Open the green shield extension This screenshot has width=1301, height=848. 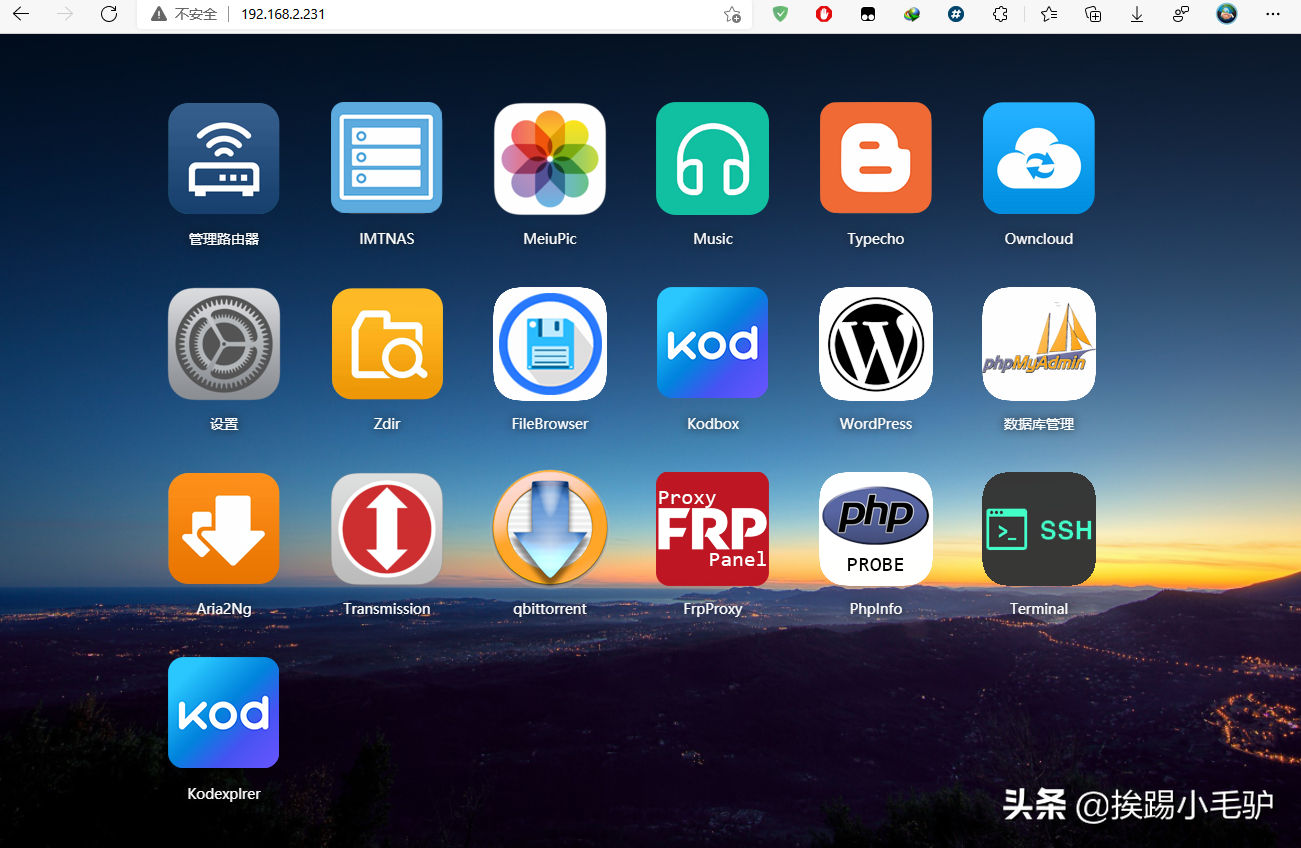(780, 14)
